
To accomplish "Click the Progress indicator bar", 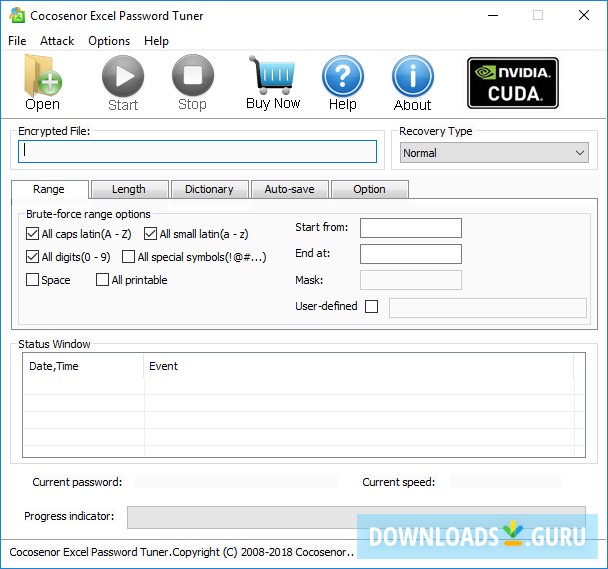I will pos(356,517).
